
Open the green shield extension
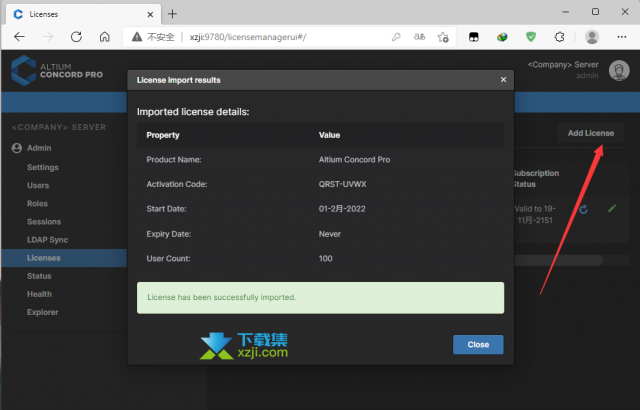531,37
